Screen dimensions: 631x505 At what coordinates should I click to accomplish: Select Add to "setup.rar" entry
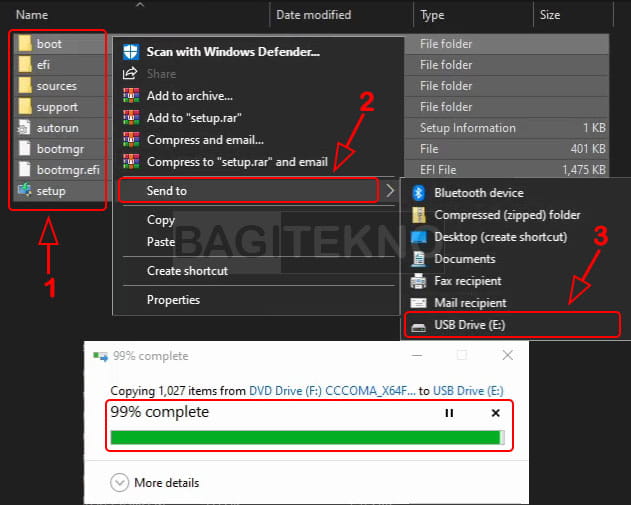pyautogui.click(x=194, y=117)
